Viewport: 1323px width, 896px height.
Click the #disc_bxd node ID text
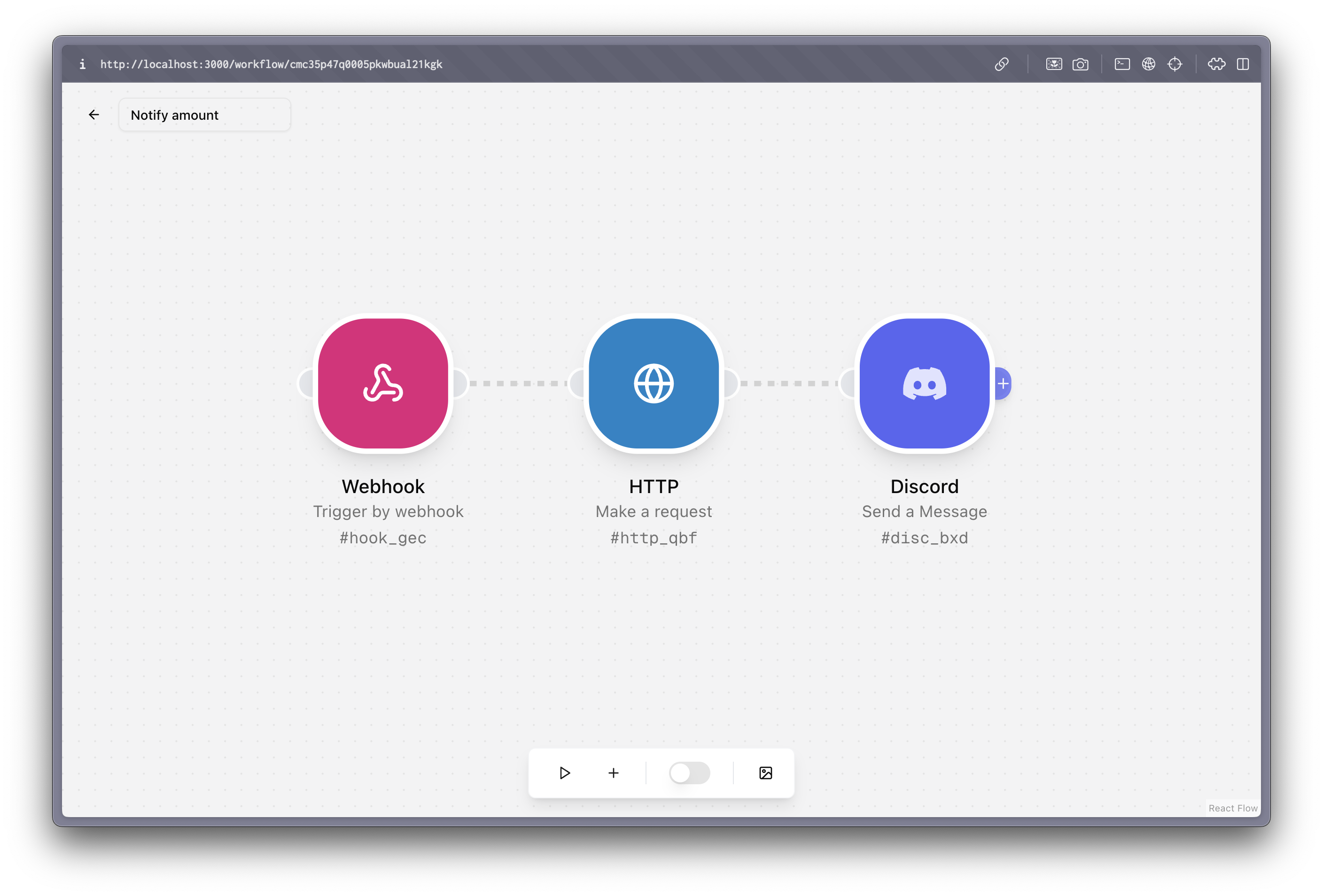(x=925, y=538)
